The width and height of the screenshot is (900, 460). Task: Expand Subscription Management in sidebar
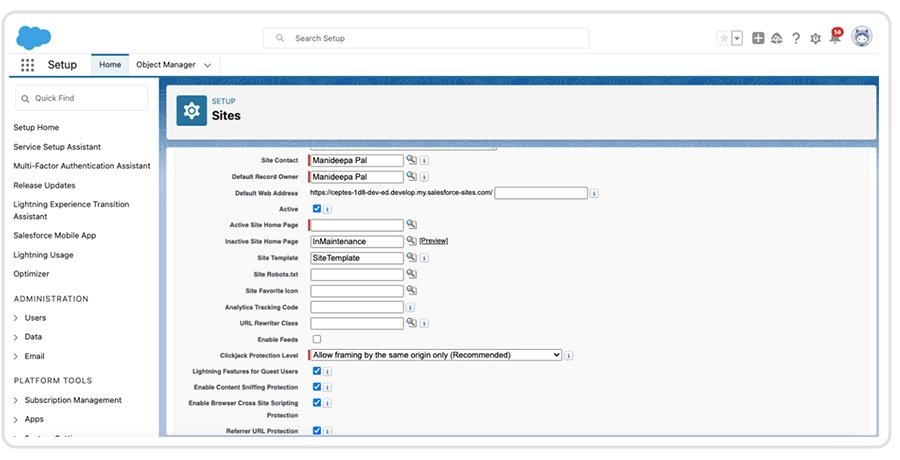tap(16, 400)
